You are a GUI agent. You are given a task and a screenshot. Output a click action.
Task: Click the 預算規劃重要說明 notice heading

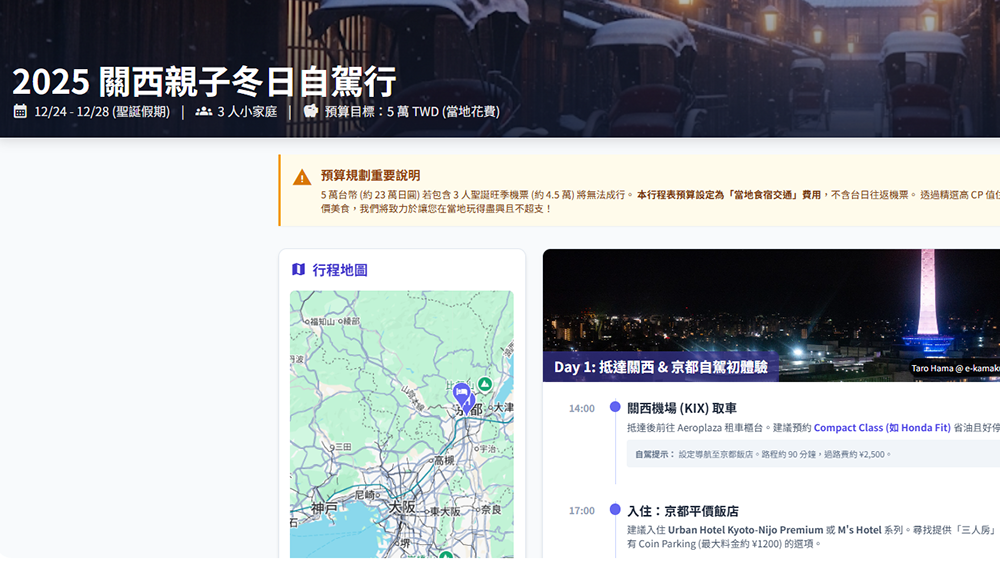tap(370, 175)
